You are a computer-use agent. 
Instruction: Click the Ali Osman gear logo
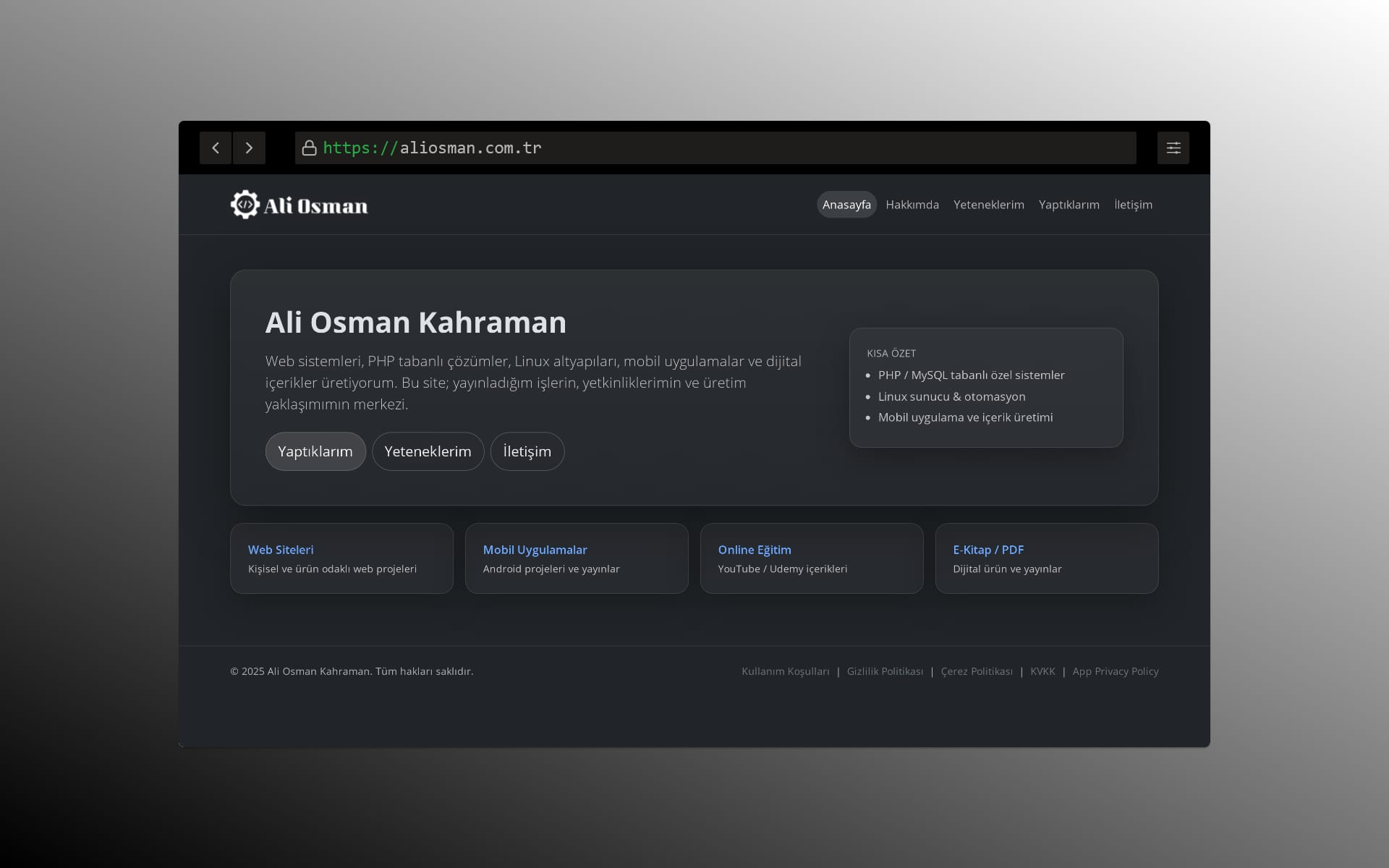pos(245,204)
